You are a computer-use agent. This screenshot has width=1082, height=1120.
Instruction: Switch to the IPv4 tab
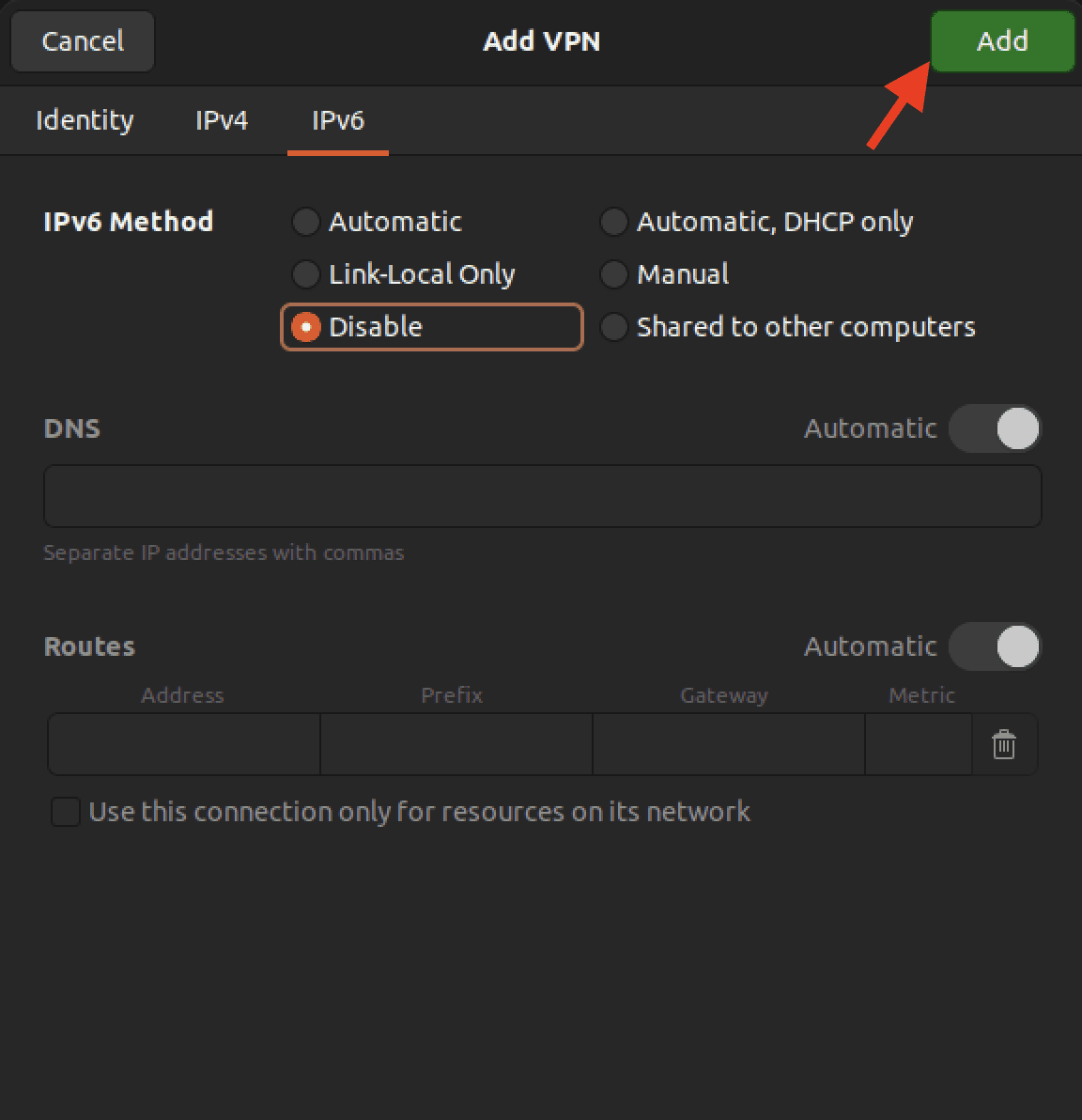click(x=222, y=120)
